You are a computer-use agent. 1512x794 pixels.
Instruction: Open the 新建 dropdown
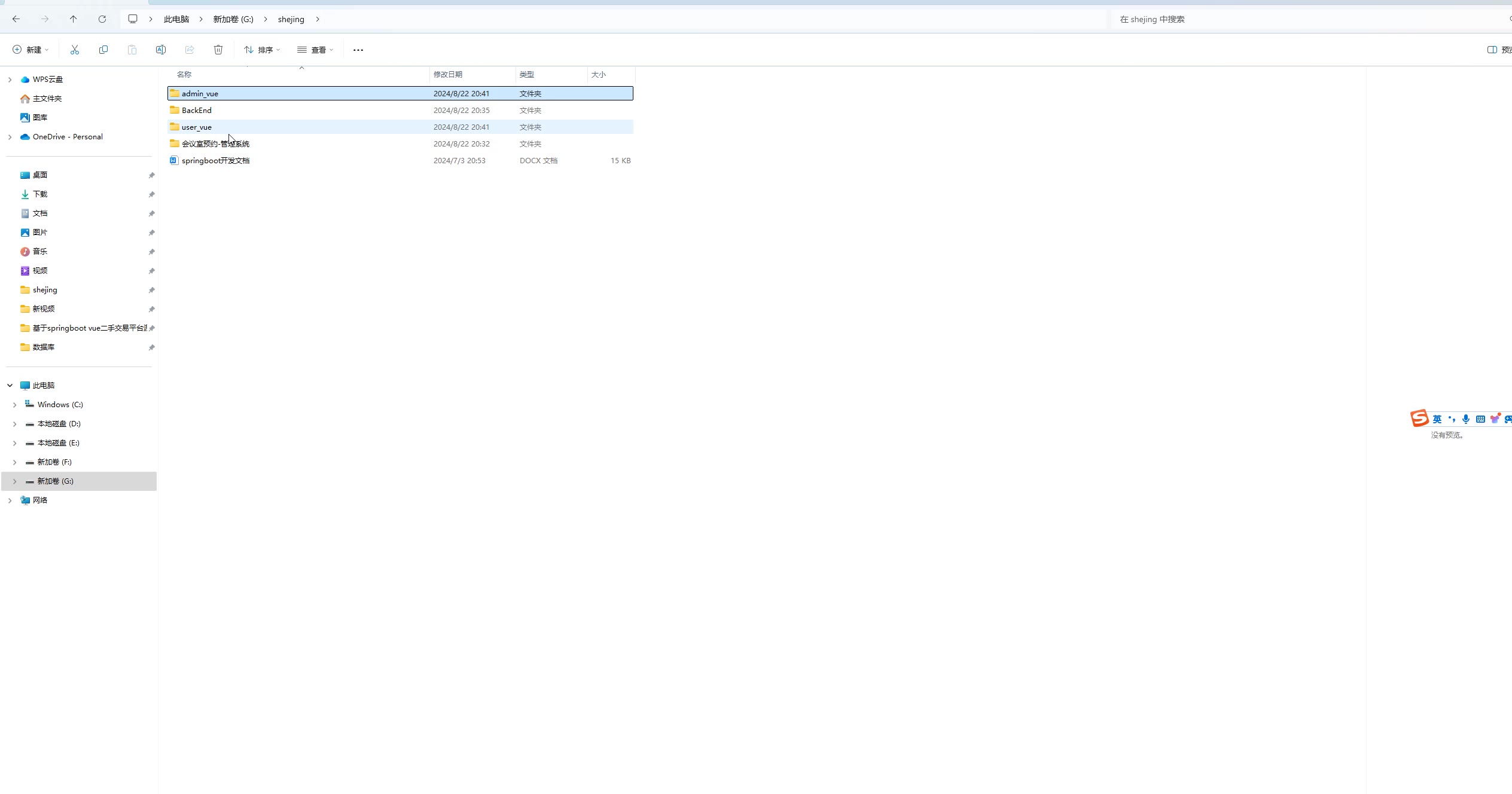(x=31, y=50)
